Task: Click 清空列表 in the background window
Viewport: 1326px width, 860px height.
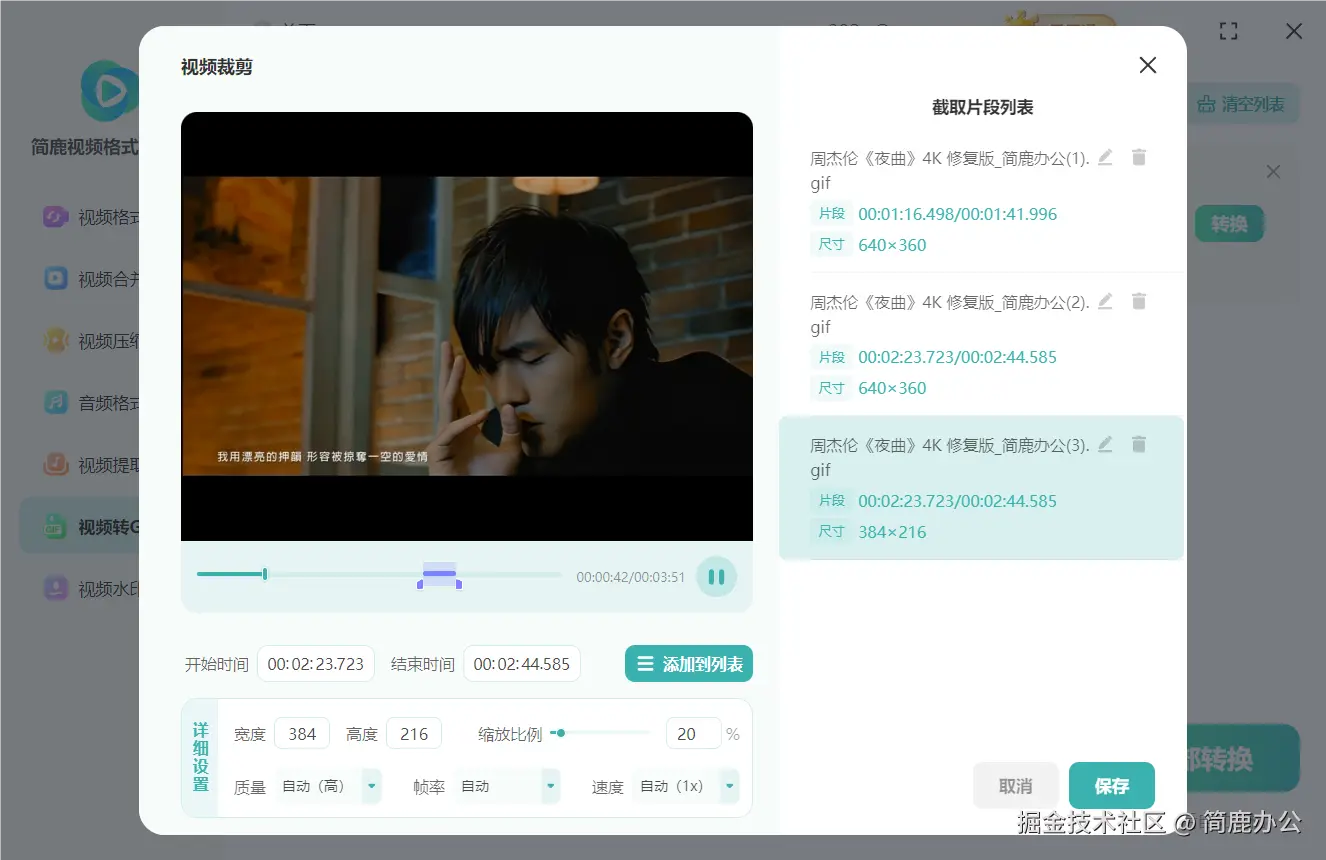Action: [1243, 104]
